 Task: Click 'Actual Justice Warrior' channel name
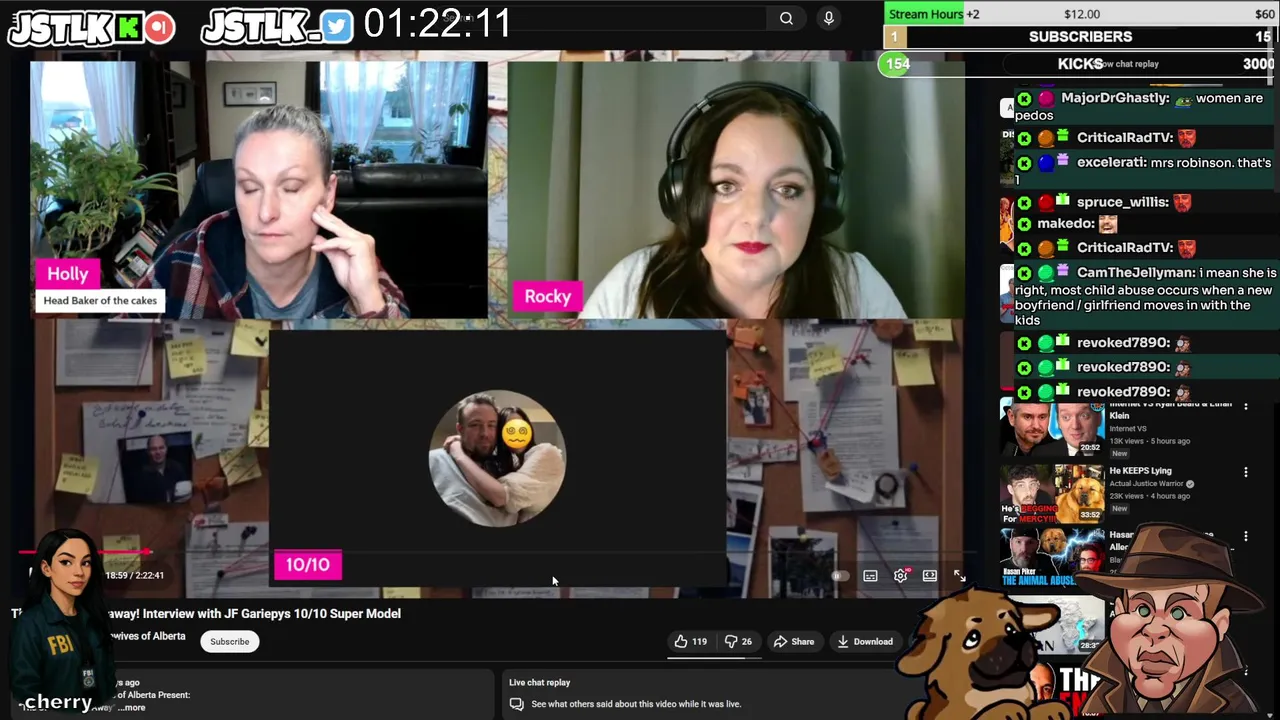[1146, 484]
